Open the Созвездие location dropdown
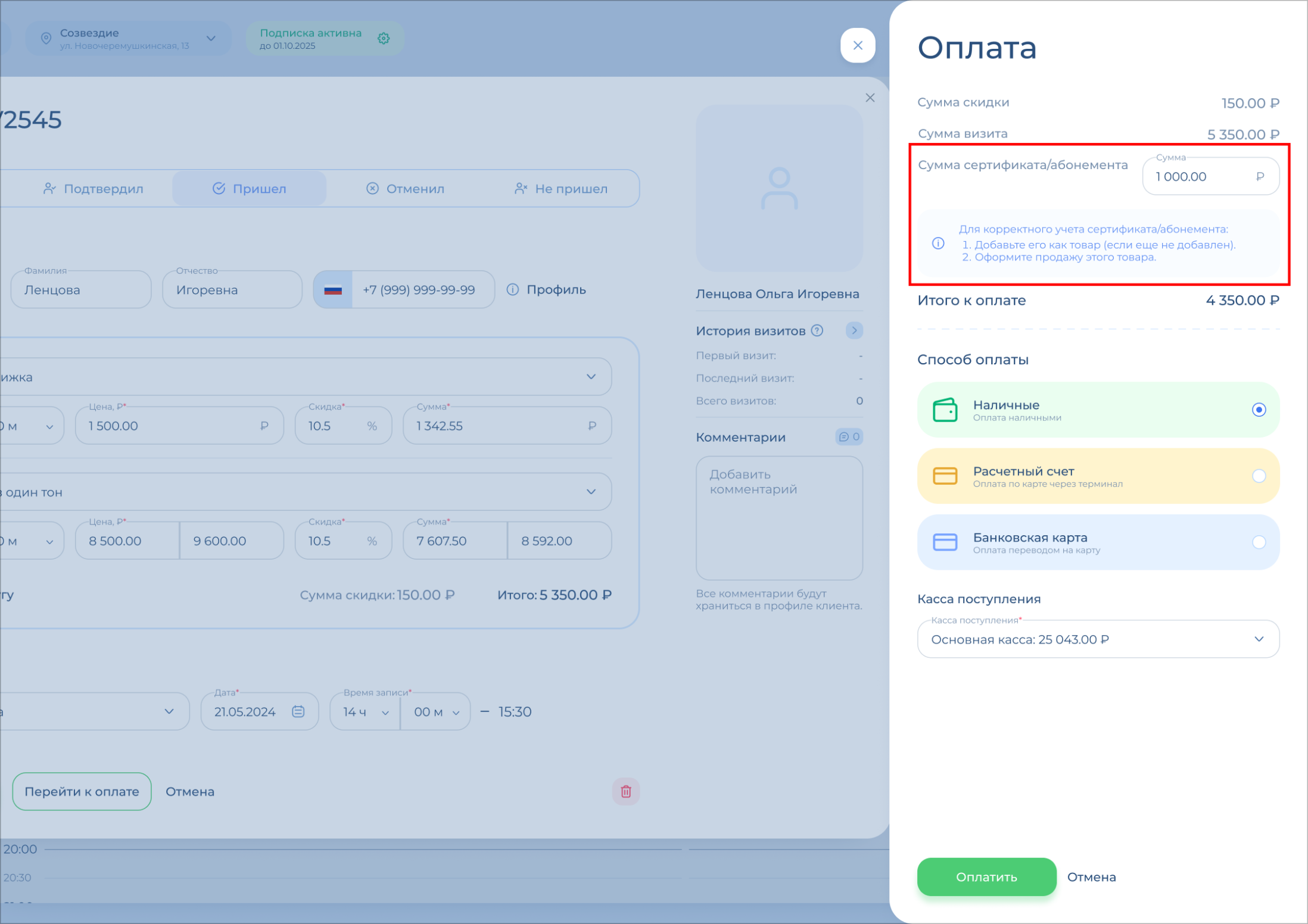The height and width of the screenshot is (924, 1308). pos(128,39)
